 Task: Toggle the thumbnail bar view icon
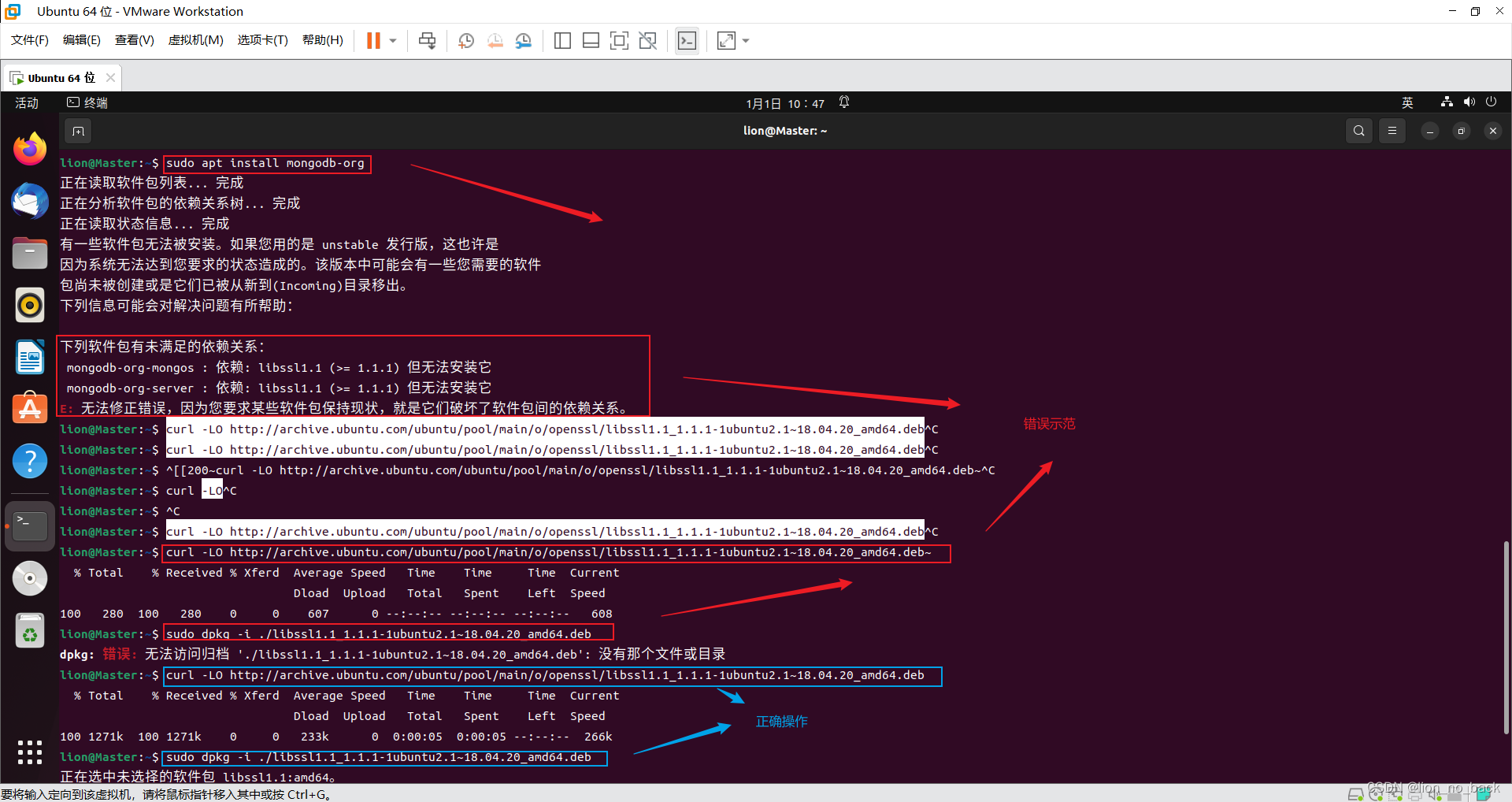591,40
